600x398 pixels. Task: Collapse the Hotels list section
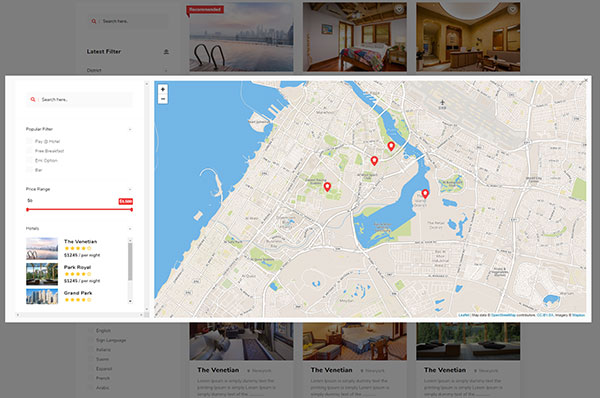pyautogui.click(x=130, y=229)
